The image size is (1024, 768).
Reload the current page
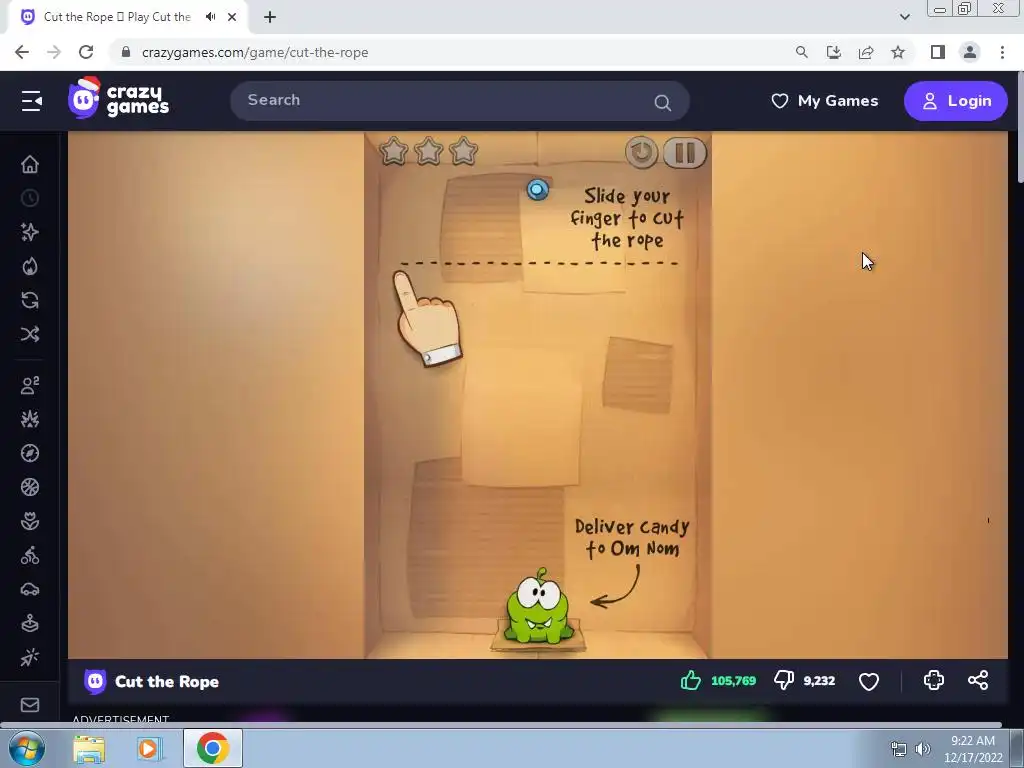click(x=86, y=52)
